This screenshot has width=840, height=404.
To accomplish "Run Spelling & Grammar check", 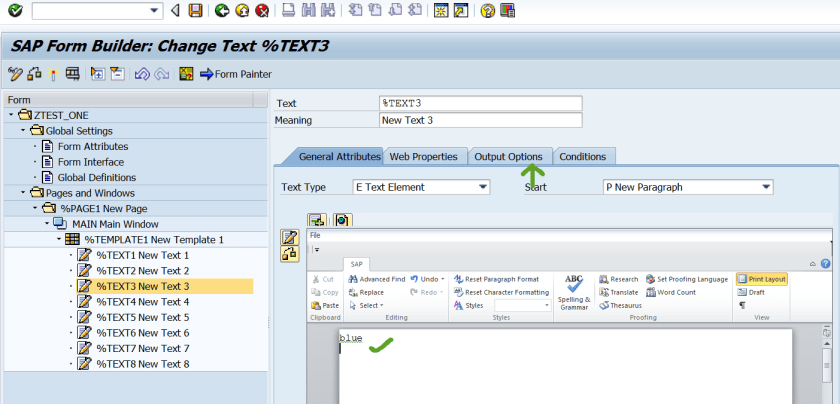I will pos(574,293).
